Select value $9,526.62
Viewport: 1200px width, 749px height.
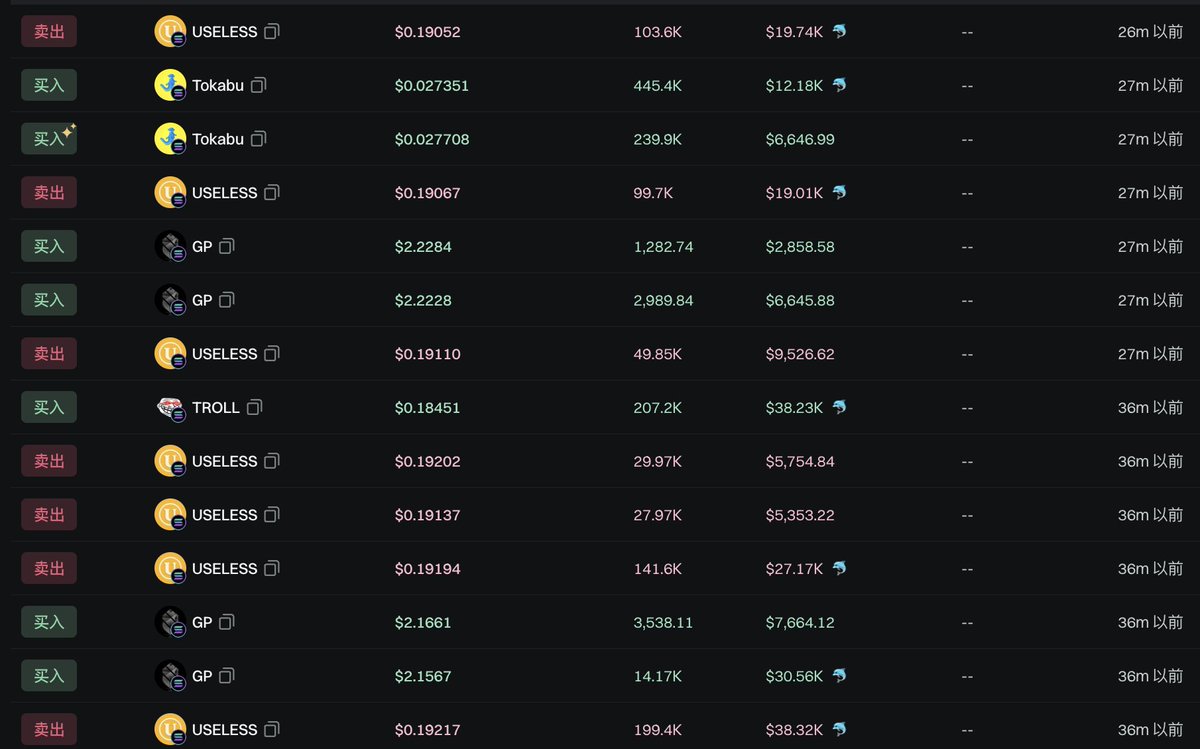pos(800,354)
